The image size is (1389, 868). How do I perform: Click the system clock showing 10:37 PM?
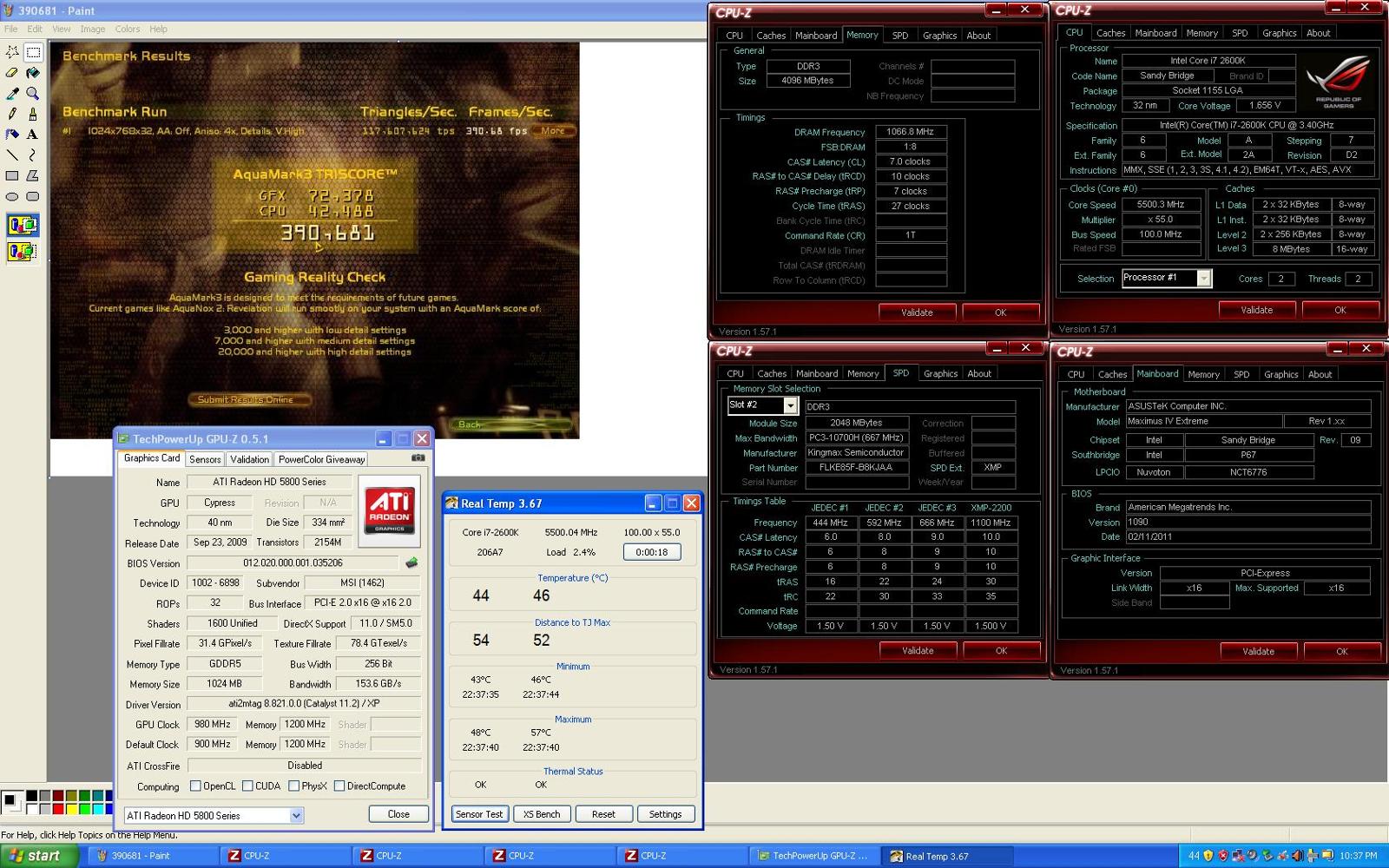point(1357,856)
